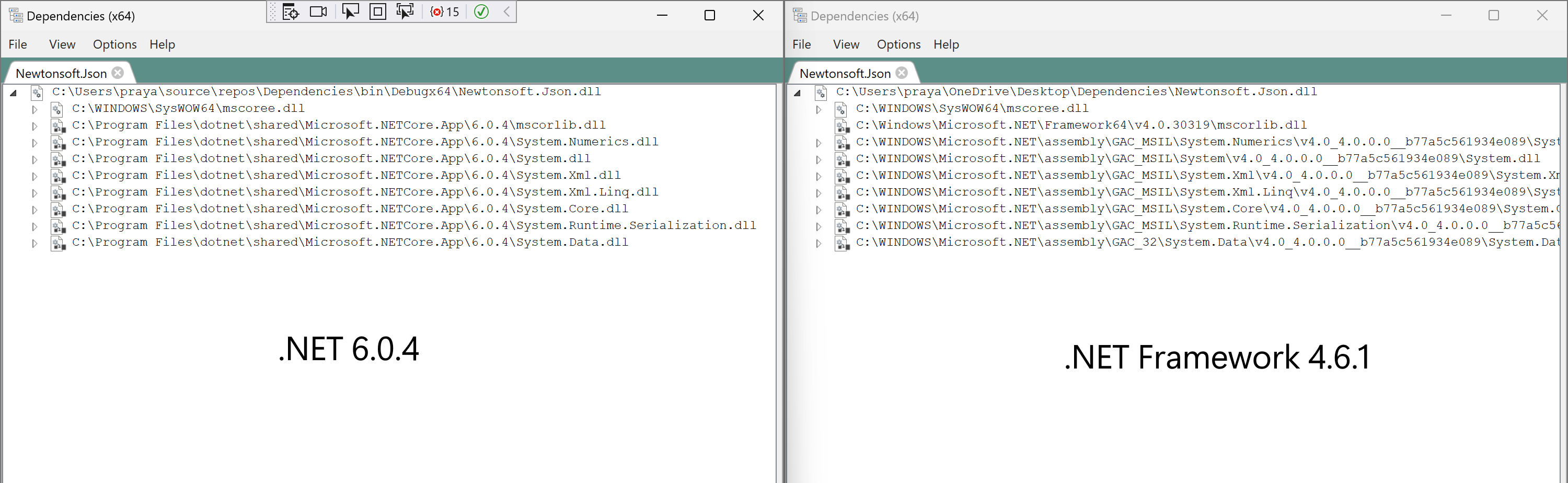This screenshot has width=1568, height=483.
Task: Click the camera icon in debug toolbar
Action: pyautogui.click(x=318, y=11)
